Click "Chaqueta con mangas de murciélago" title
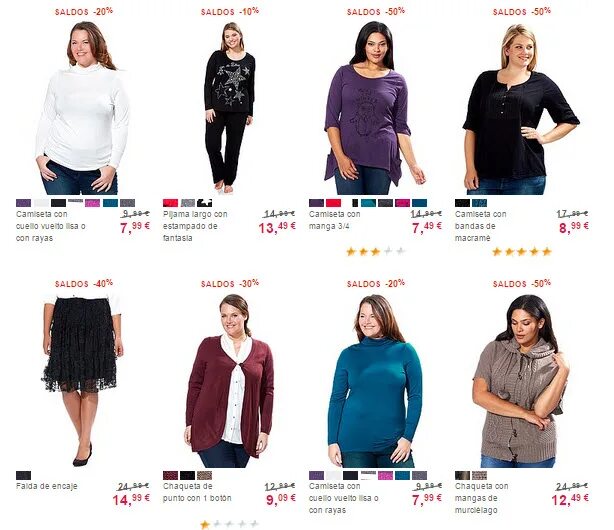Viewport: 614px width, 530px height. click(482, 498)
